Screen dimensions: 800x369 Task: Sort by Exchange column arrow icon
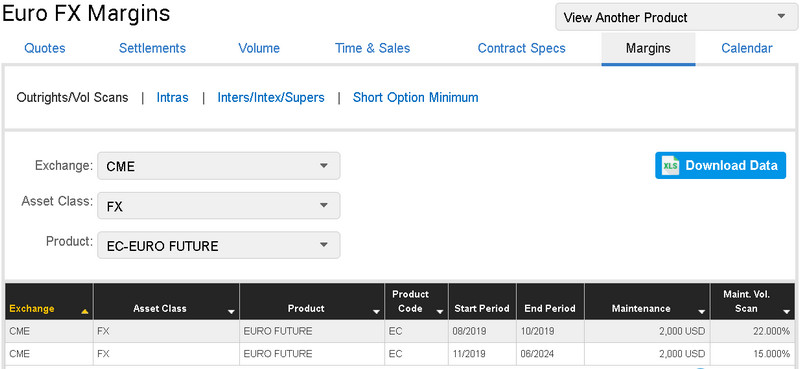pyautogui.click(x=85, y=311)
